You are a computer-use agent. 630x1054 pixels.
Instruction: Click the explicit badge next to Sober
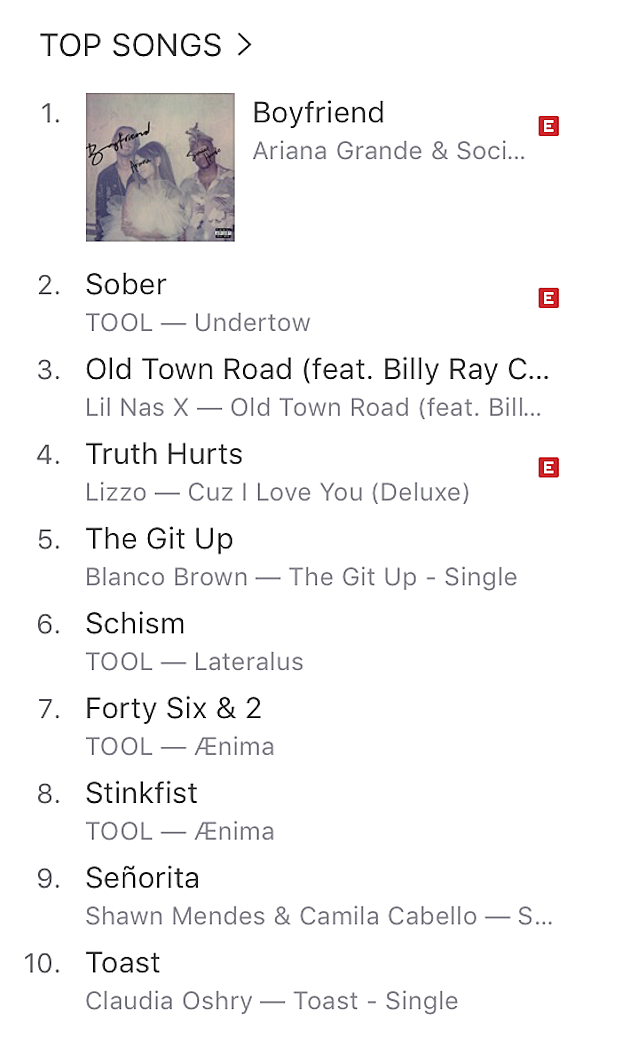[x=548, y=298]
